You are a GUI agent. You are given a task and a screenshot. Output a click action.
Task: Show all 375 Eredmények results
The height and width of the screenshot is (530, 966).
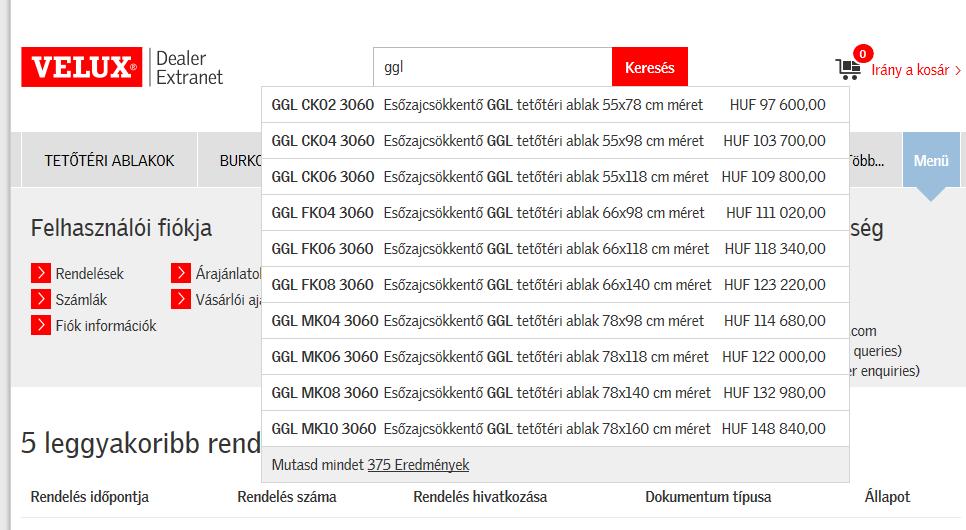click(418, 465)
